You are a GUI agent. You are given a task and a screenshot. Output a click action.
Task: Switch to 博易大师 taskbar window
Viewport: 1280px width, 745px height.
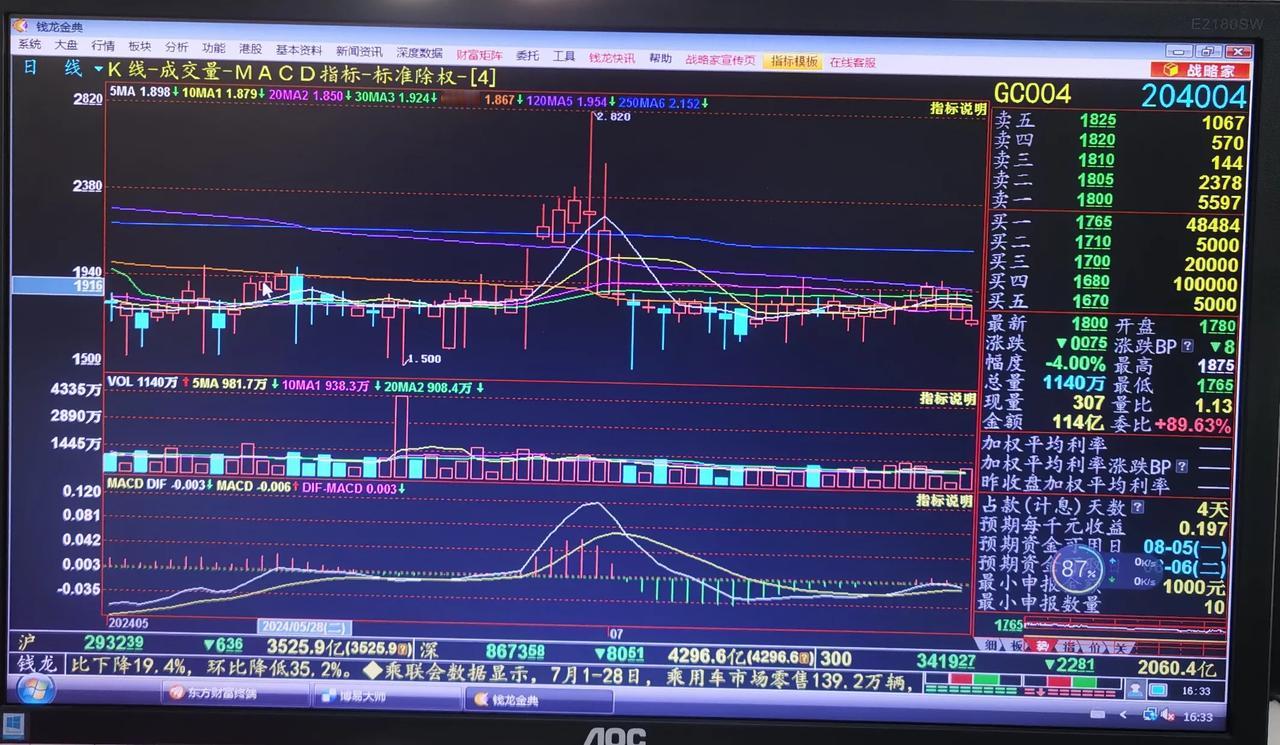[x=385, y=697]
